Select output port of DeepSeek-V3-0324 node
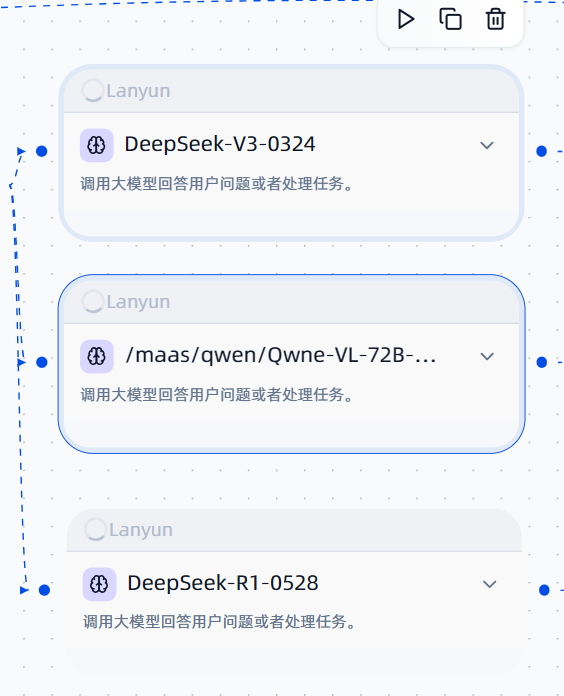This screenshot has width=564, height=696. [541, 151]
